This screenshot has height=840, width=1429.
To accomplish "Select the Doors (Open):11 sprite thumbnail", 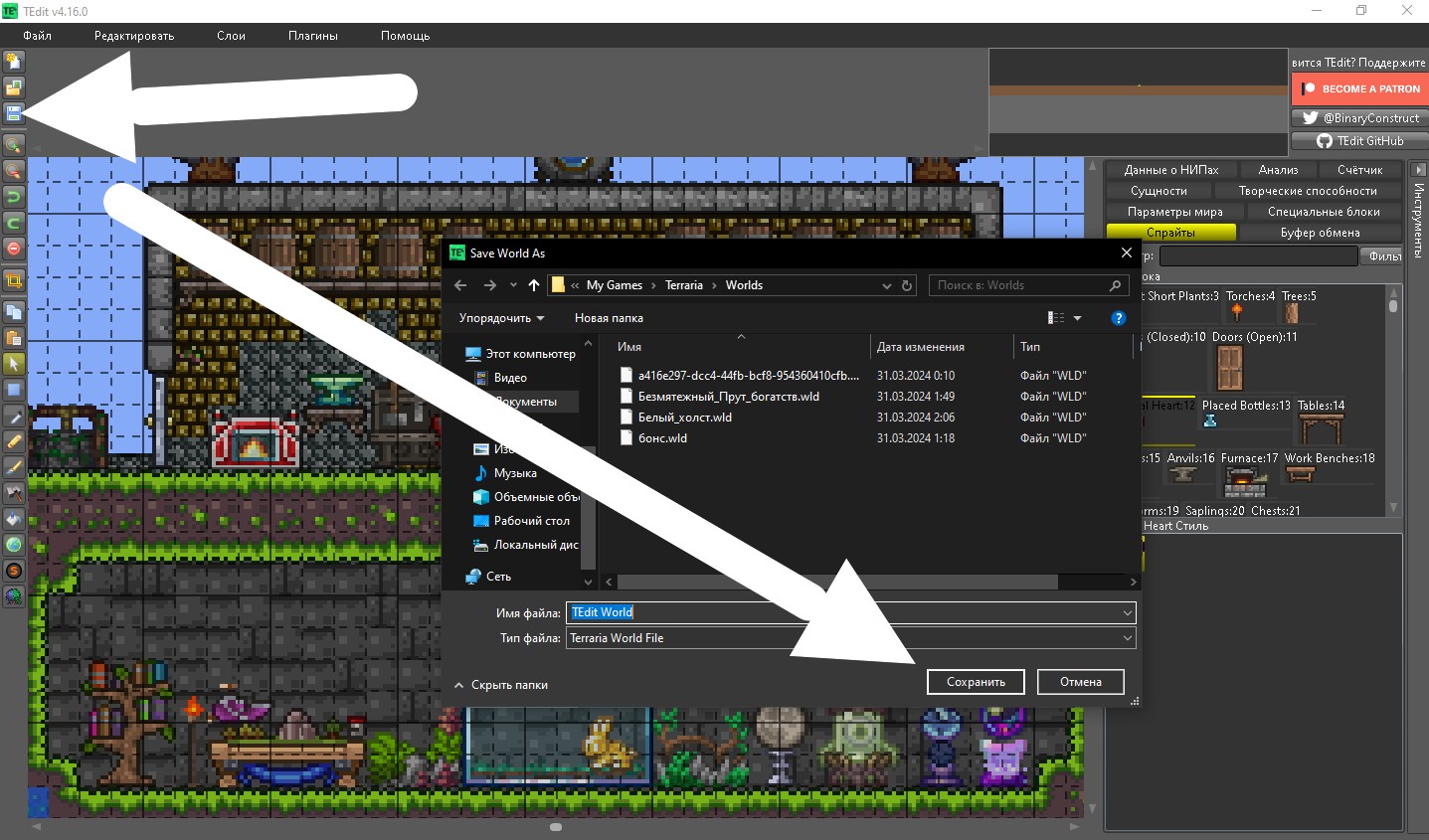I will [x=1230, y=368].
